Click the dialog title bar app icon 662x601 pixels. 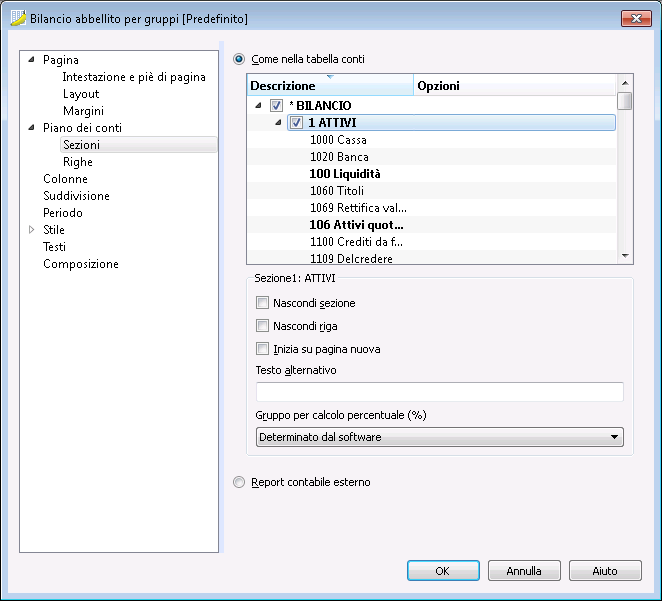pos(18,18)
